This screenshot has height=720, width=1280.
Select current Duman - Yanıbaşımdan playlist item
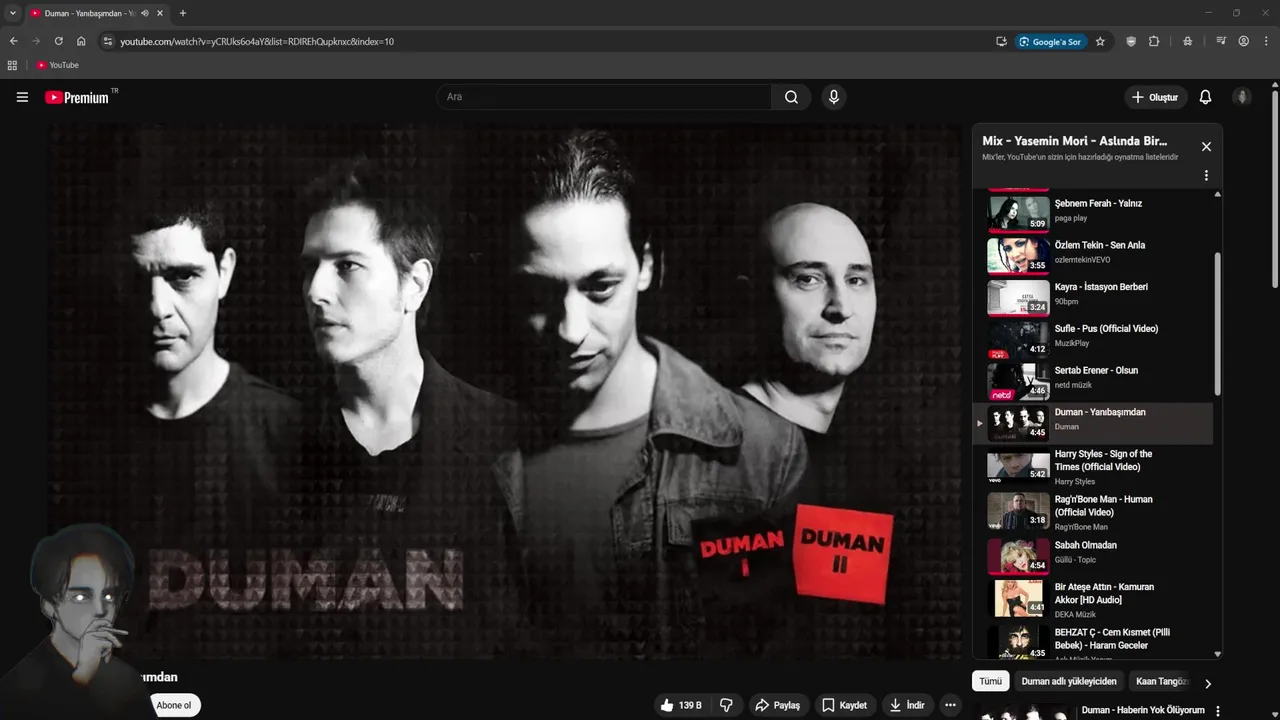tap(1093, 424)
